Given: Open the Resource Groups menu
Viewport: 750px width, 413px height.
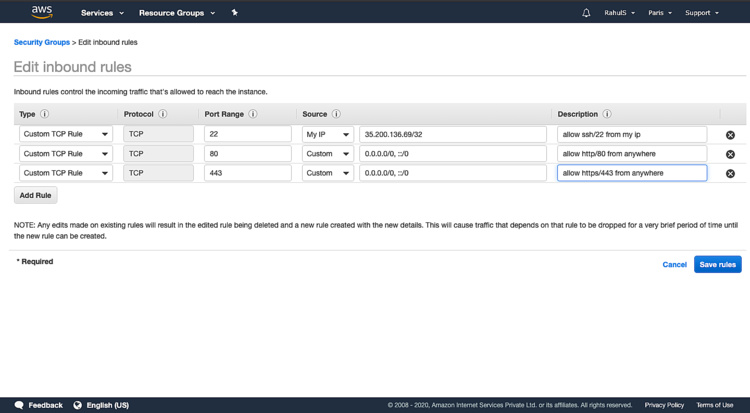Looking at the screenshot, I should point(177,13).
